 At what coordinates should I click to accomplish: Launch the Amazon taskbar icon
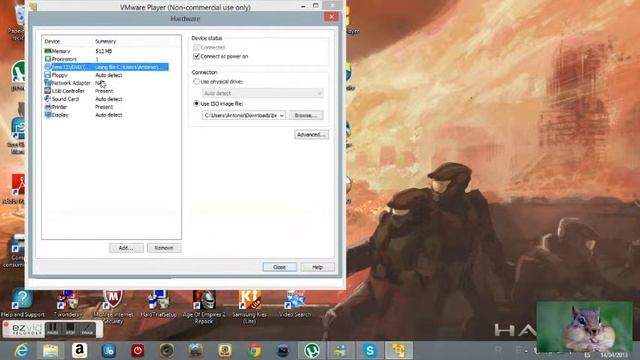point(80,351)
